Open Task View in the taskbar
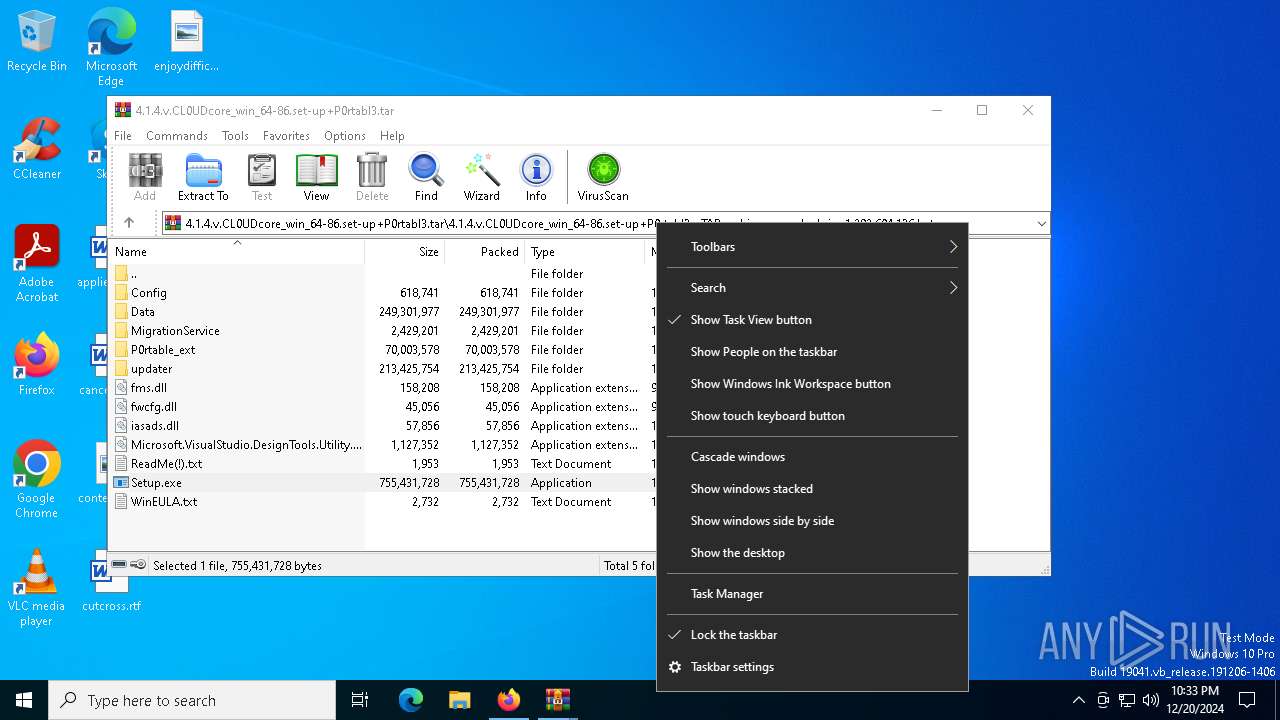This screenshot has width=1280, height=720. pos(360,700)
